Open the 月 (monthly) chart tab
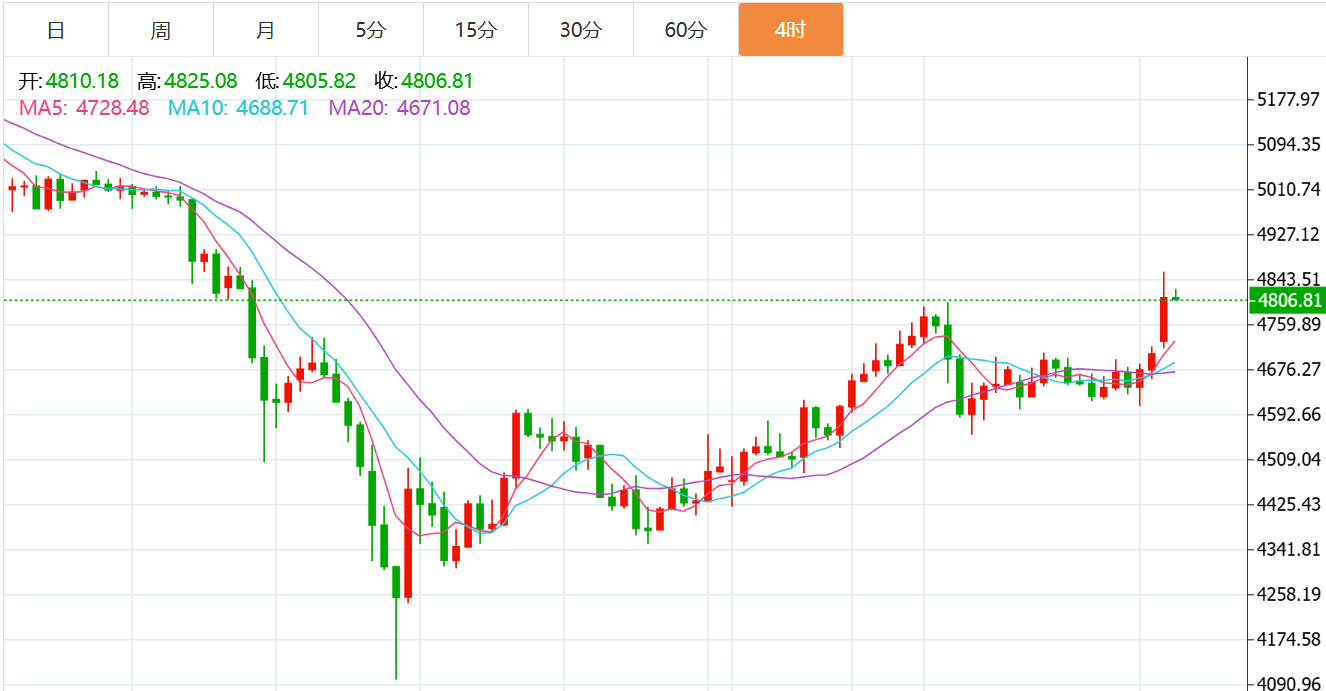The image size is (1326, 691). coord(265,30)
